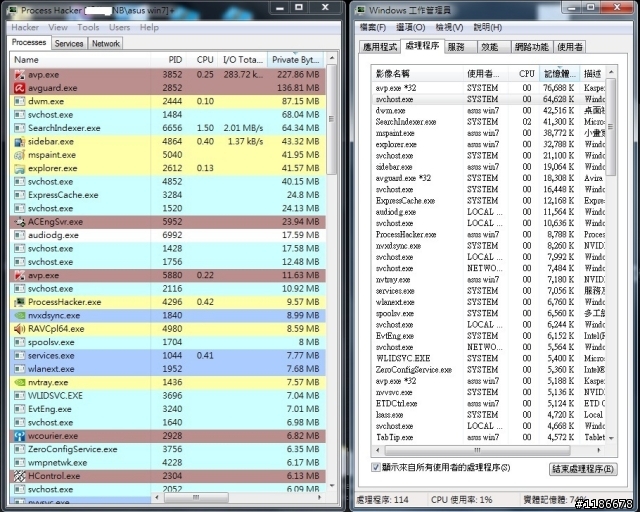Click the SearchIndexer.exe process icon
Viewport: 640px width, 512px height.
click(19, 128)
